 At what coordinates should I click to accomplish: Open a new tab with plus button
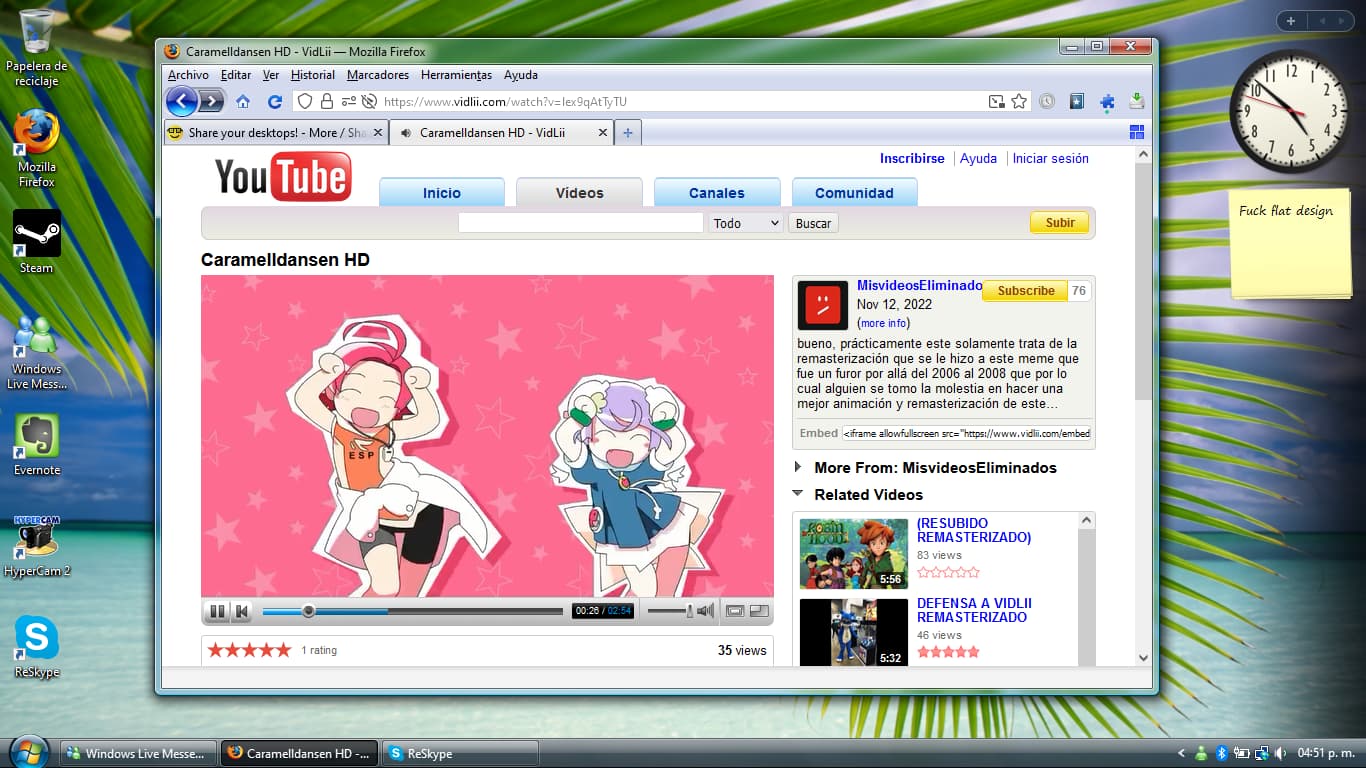627,132
